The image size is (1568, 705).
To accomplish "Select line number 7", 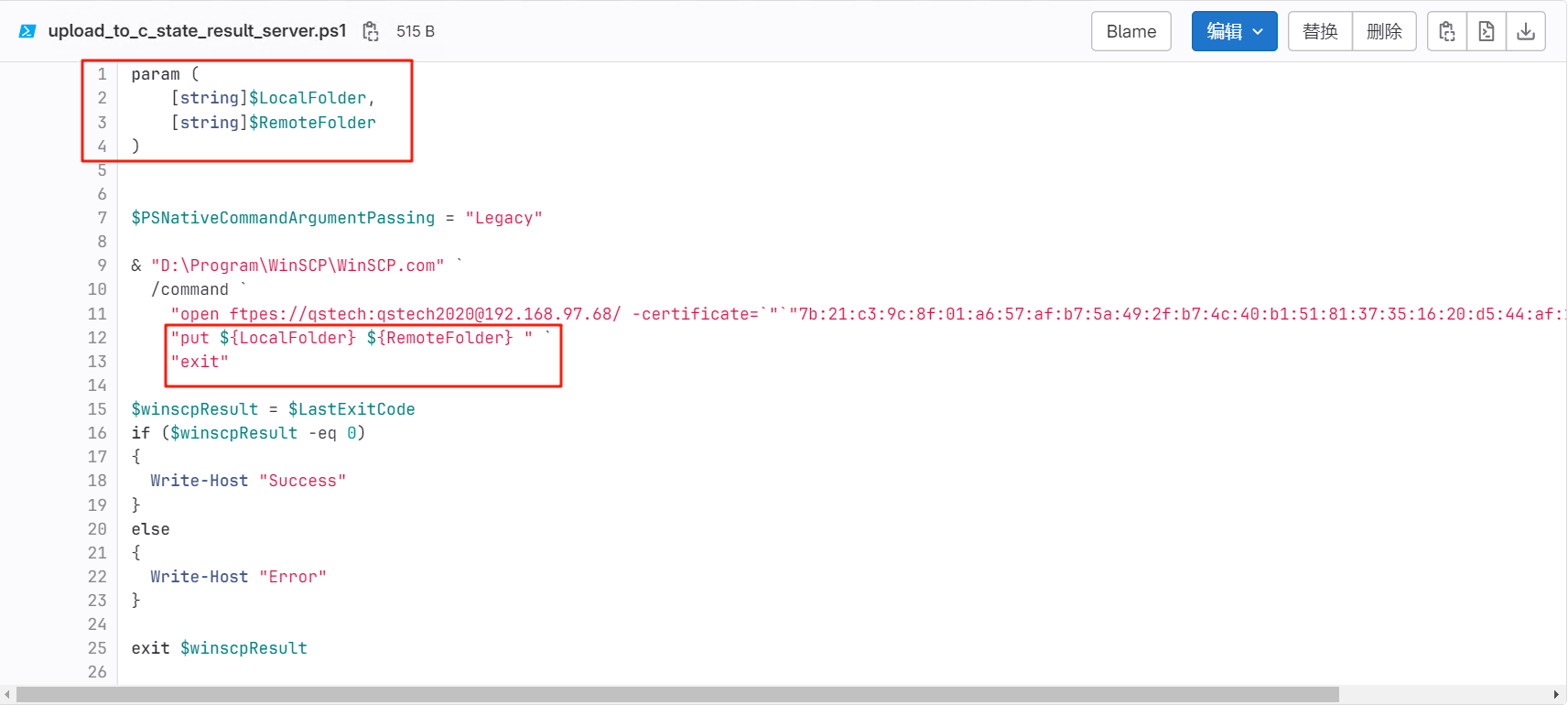I will pyautogui.click(x=102, y=218).
